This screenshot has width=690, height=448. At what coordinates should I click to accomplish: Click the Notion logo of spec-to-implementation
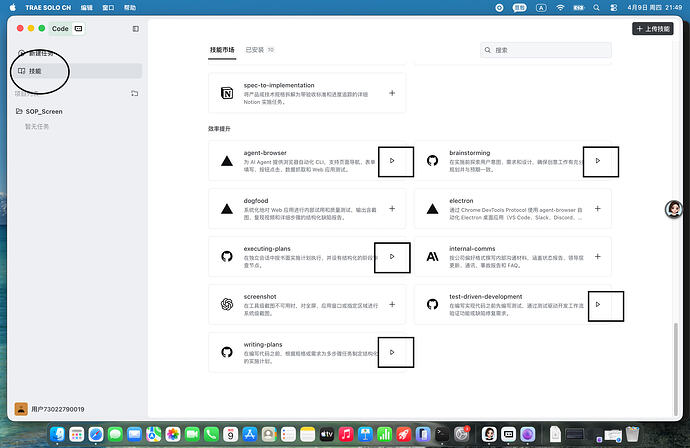(x=227, y=93)
